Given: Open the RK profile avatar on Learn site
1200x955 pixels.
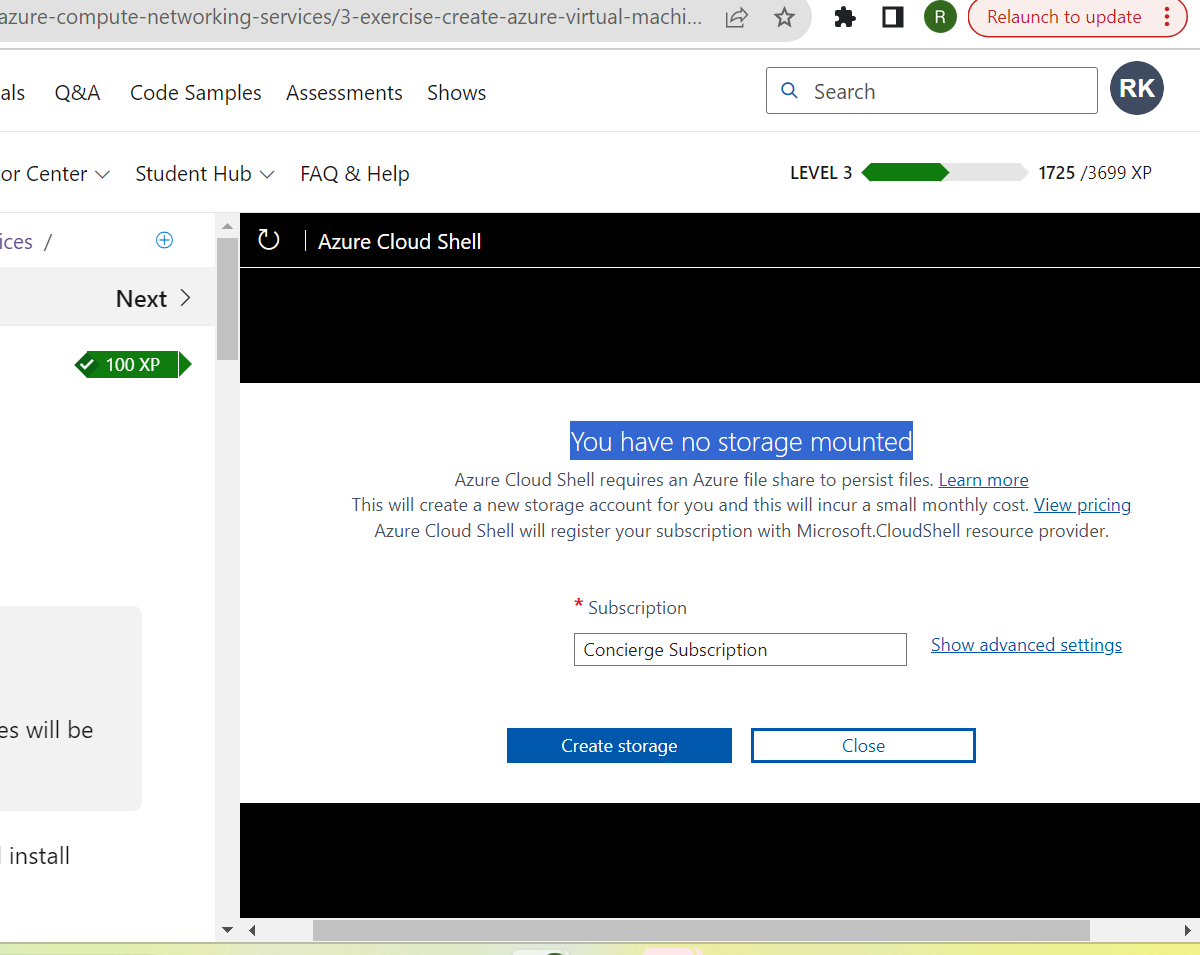Looking at the screenshot, I should [x=1136, y=88].
